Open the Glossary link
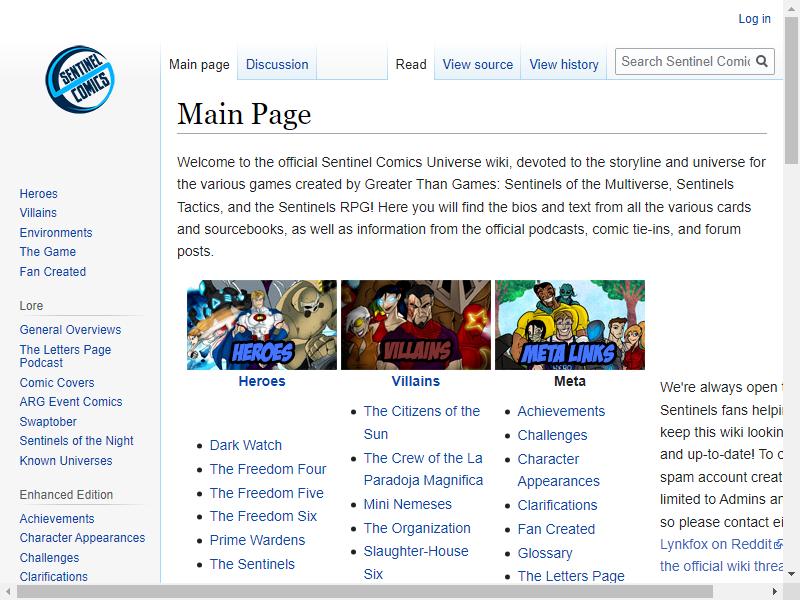This screenshot has height=600, width=800. (x=544, y=553)
